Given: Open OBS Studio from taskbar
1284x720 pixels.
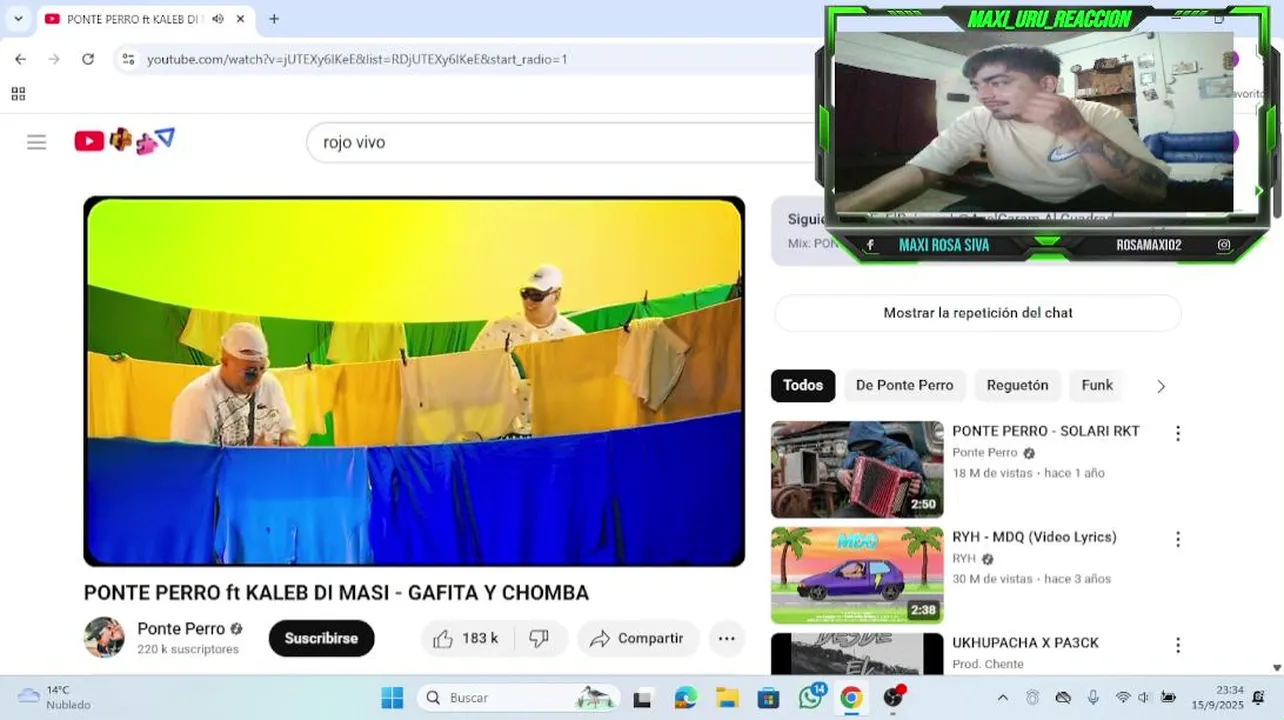Looking at the screenshot, I should point(893,697).
